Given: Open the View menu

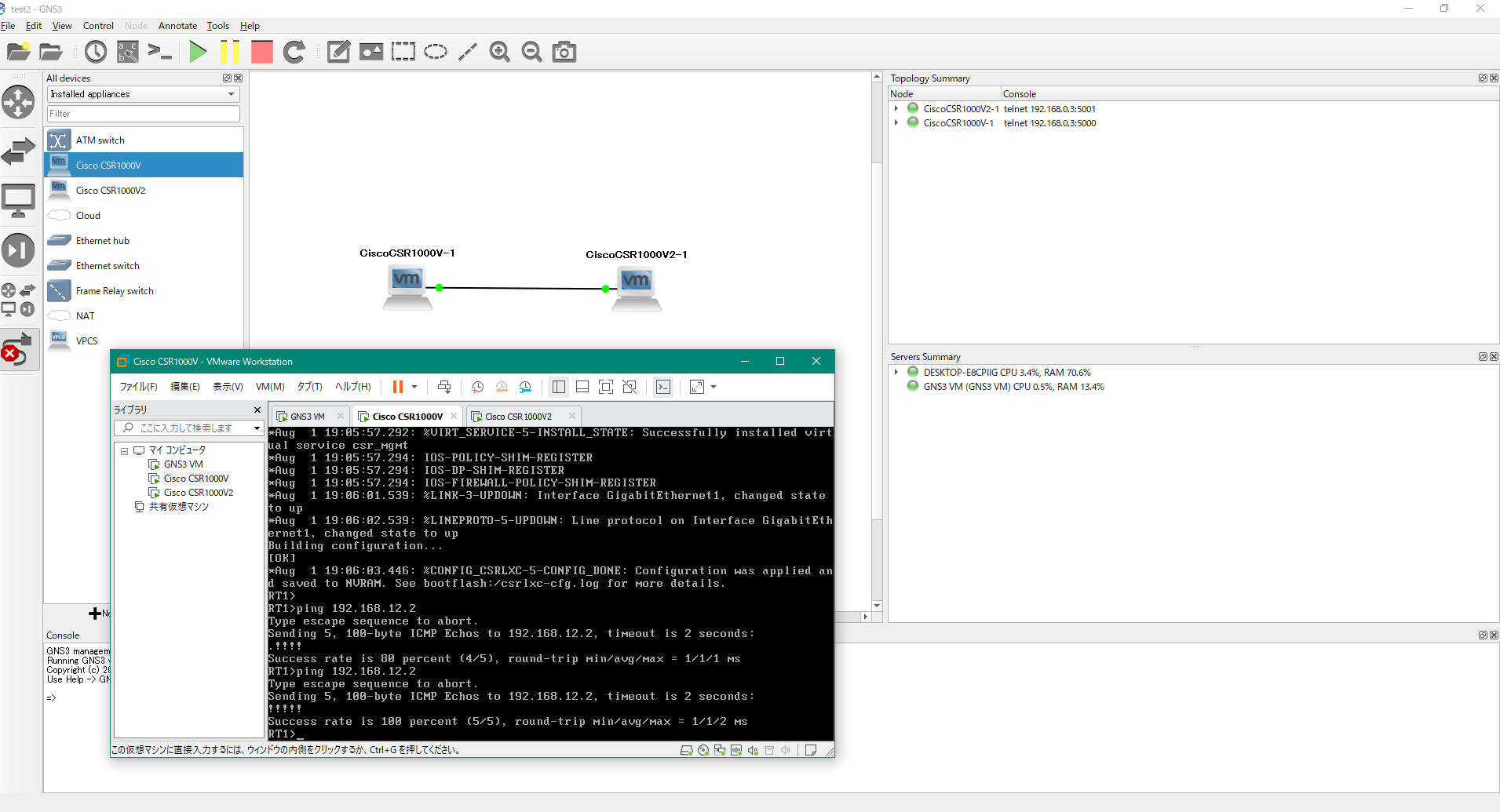Looking at the screenshot, I should coord(62,26).
